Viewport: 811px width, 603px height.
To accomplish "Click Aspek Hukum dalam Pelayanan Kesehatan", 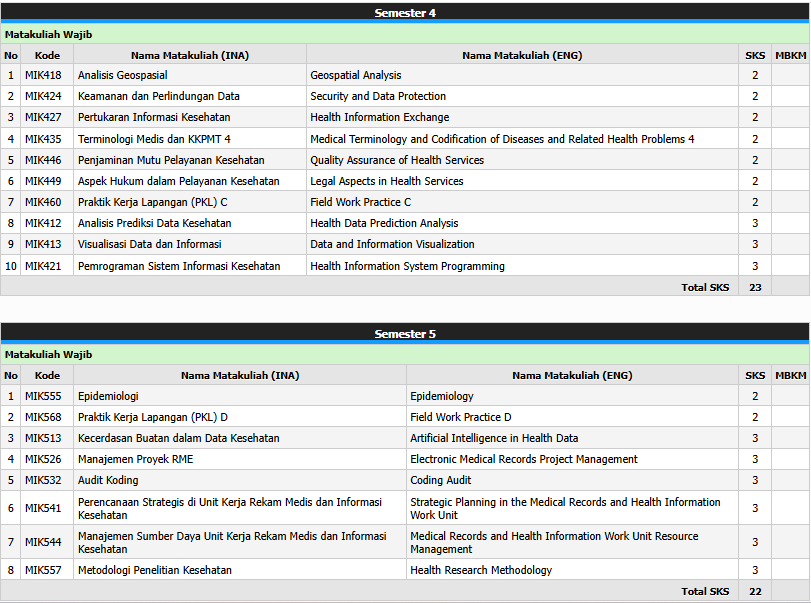I will (x=178, y=181).
